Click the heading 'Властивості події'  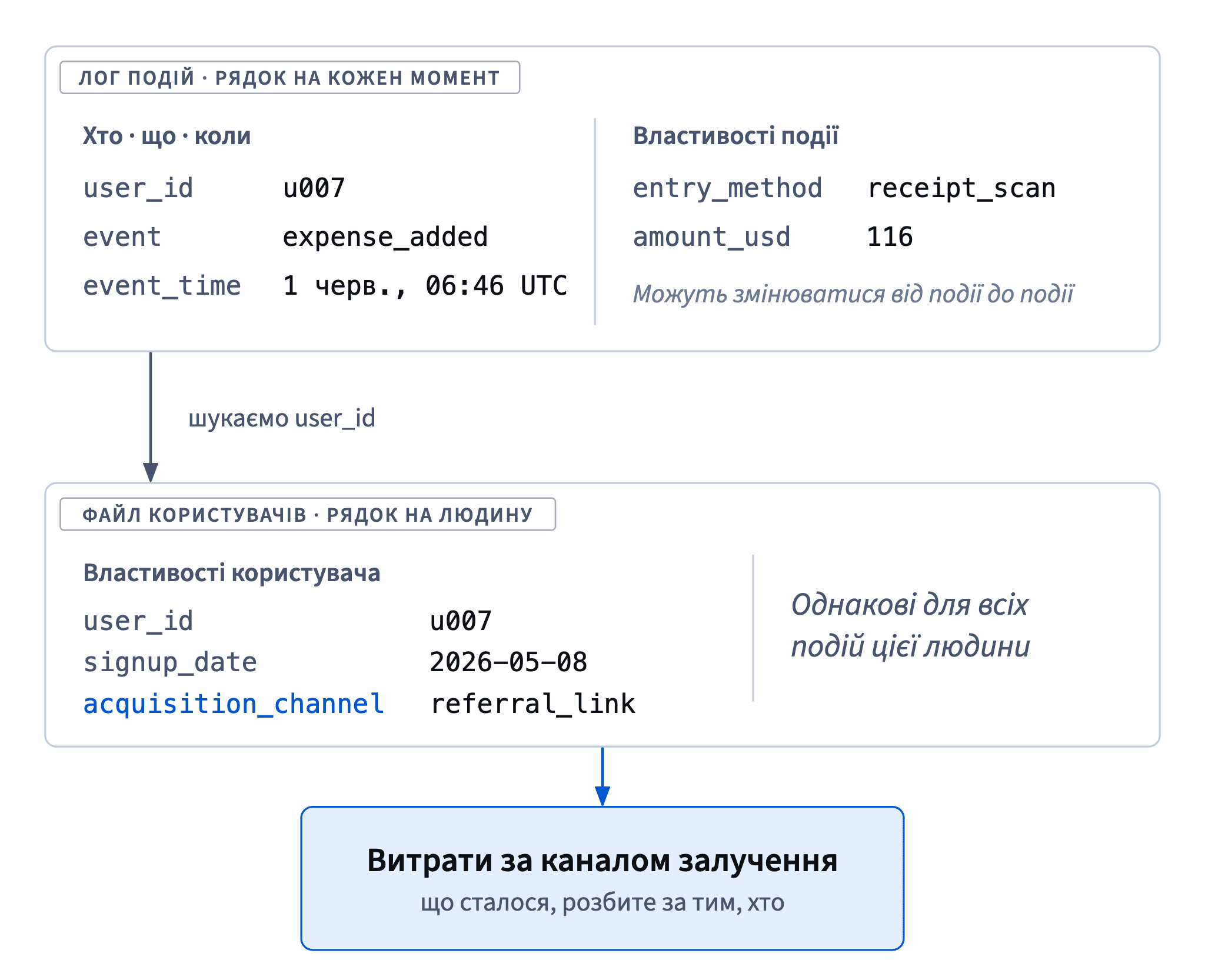(x=735, y=136)
